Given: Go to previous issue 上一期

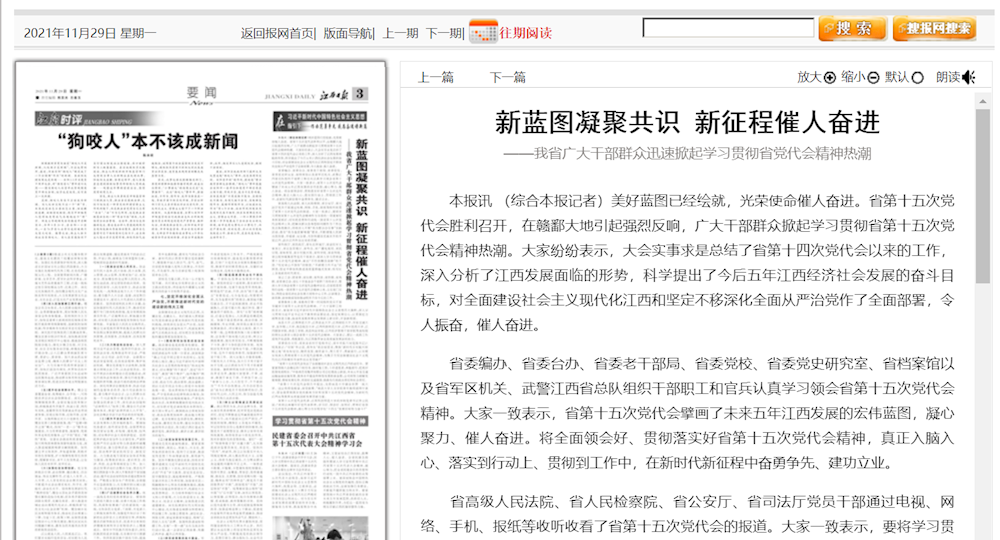Looking at the screenshot, I should 400,33.
